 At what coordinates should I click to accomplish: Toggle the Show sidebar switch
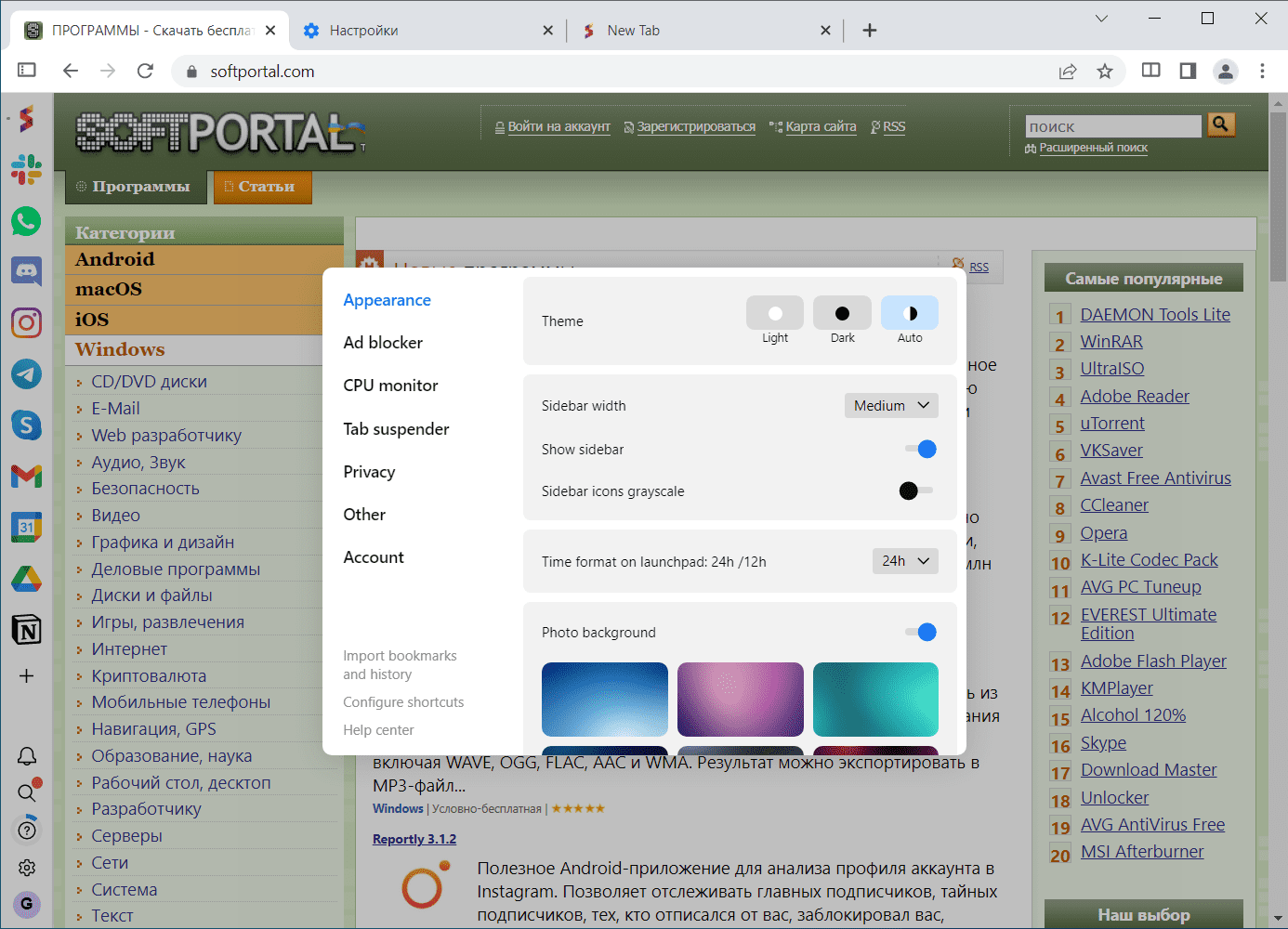coord(921,449)
